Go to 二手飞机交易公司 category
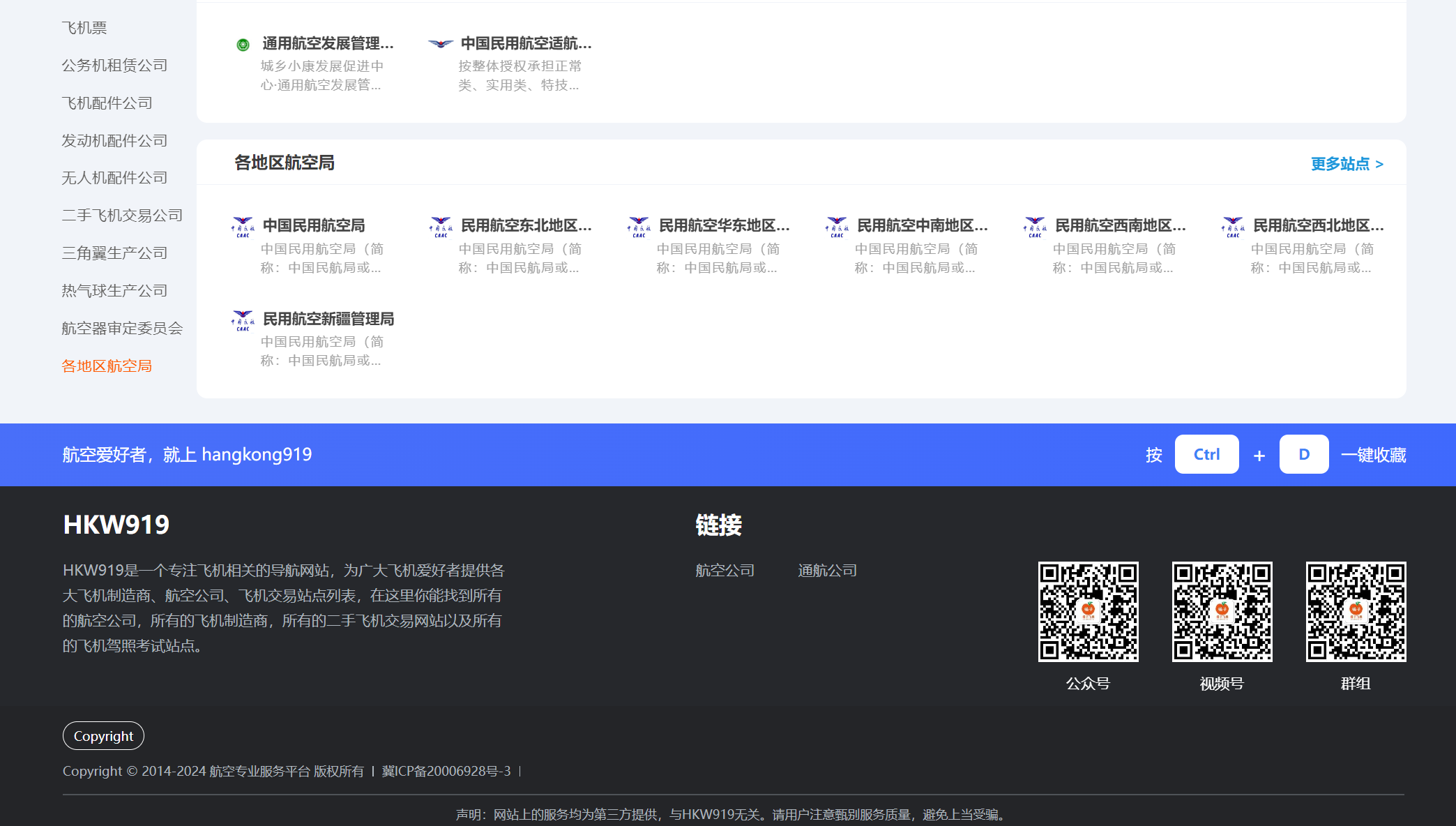Screen dimensions: 1456x826 [122, 216]
